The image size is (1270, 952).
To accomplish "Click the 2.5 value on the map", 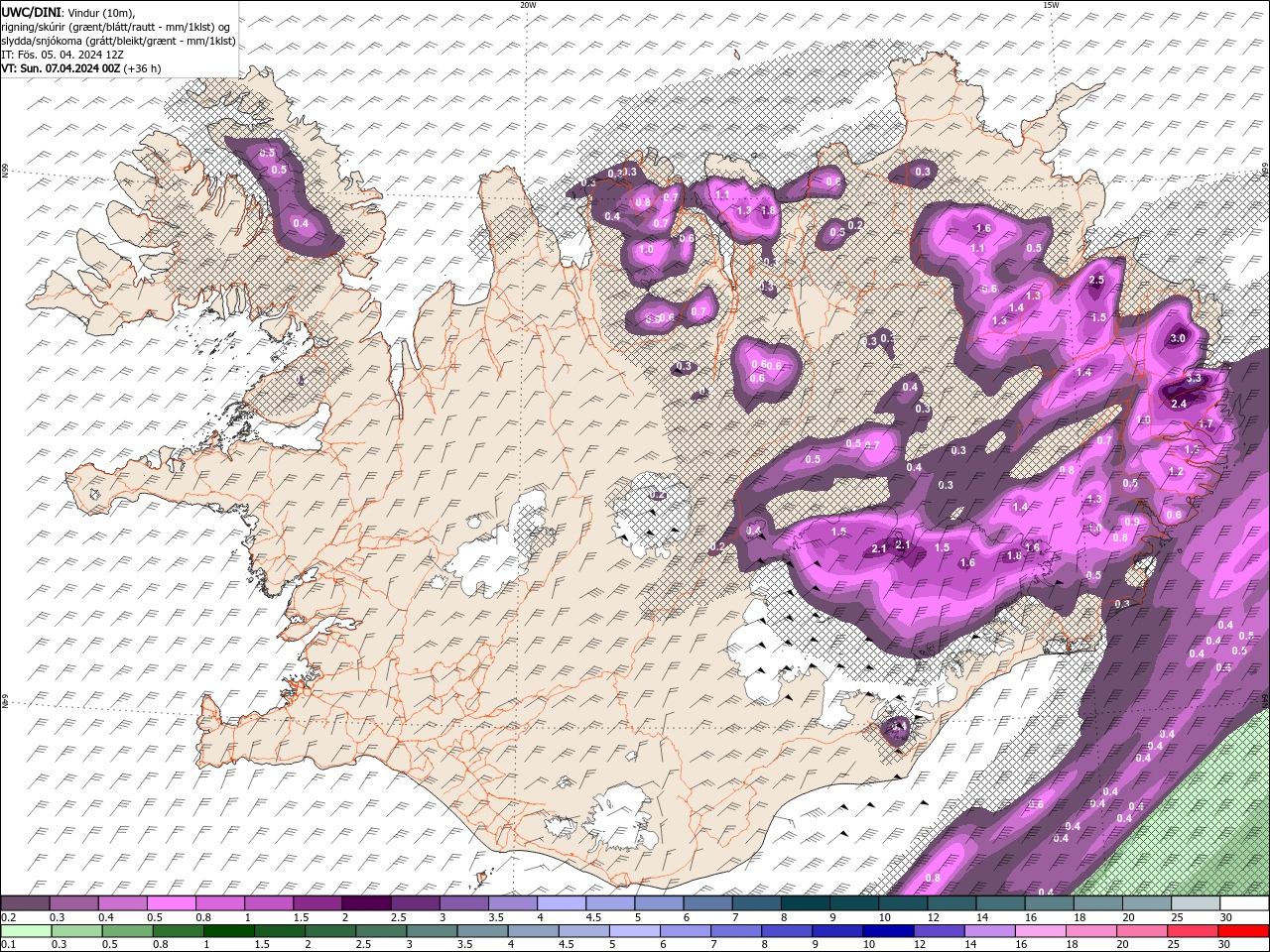I will click(1096, 281).
